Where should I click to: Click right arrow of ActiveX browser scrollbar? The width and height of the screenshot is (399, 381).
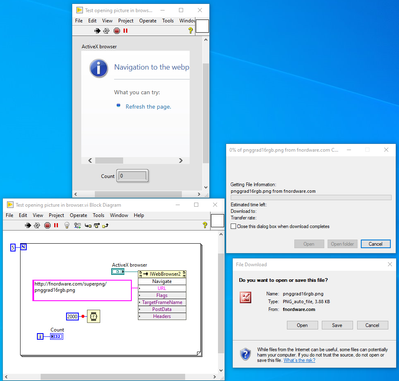(181, 161)
